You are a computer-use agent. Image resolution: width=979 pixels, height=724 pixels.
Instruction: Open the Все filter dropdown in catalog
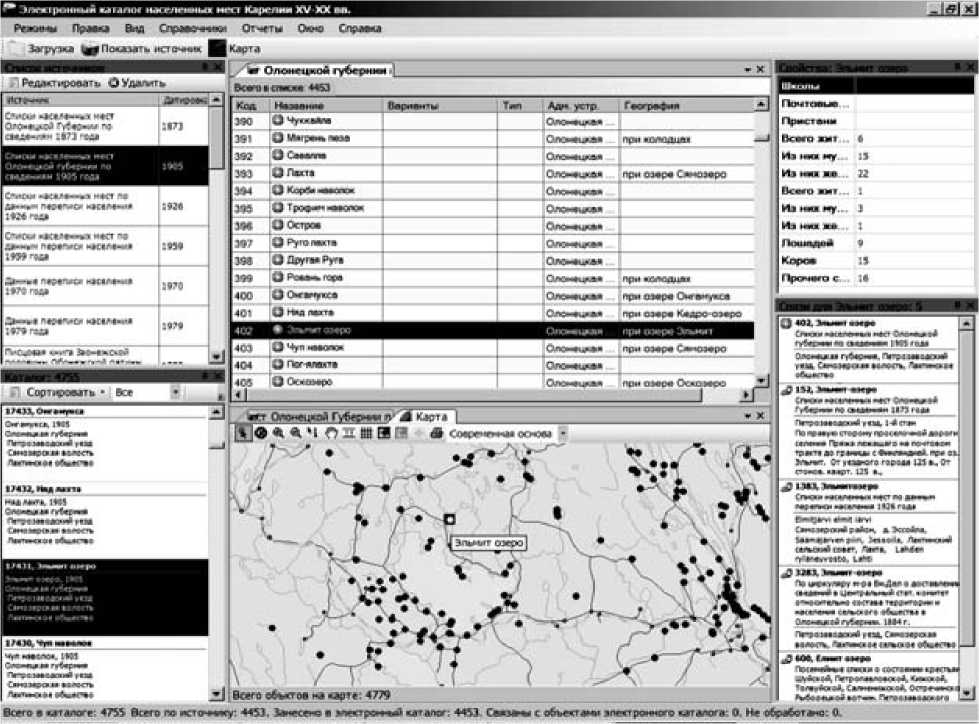click(x=175, y=393)
